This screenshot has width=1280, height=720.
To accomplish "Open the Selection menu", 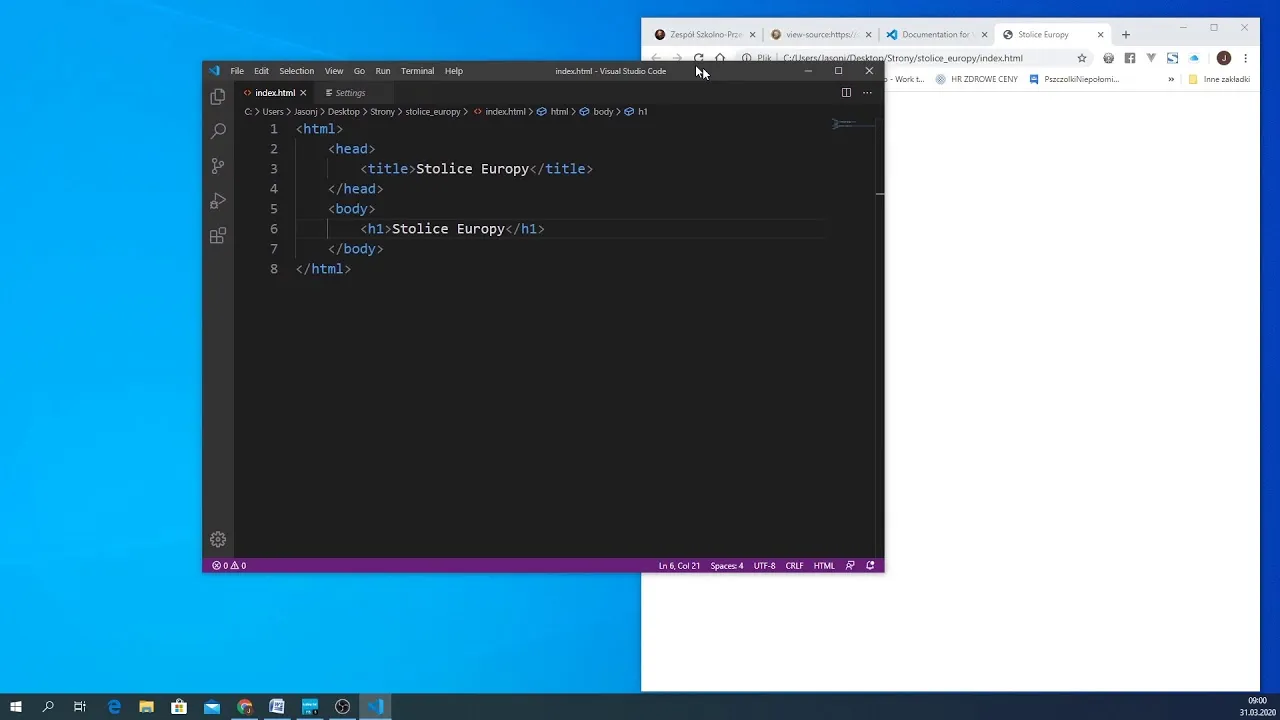I will pyautogui.click(x=296, y=71).
